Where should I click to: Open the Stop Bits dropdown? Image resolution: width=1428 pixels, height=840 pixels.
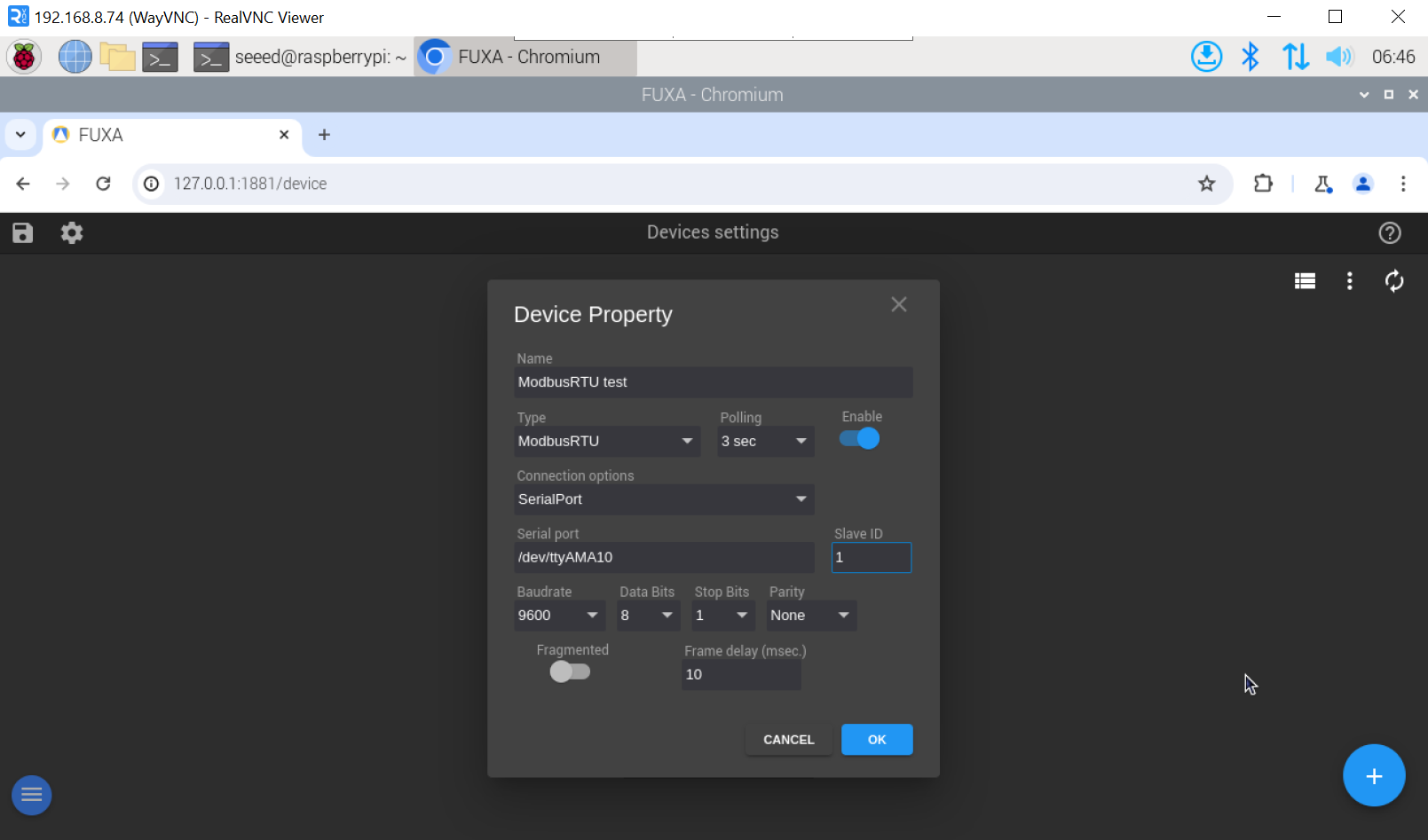(723, 616)
